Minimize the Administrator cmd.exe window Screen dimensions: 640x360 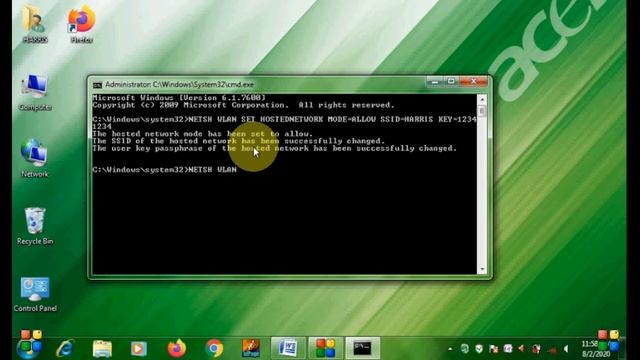[435, 82]
